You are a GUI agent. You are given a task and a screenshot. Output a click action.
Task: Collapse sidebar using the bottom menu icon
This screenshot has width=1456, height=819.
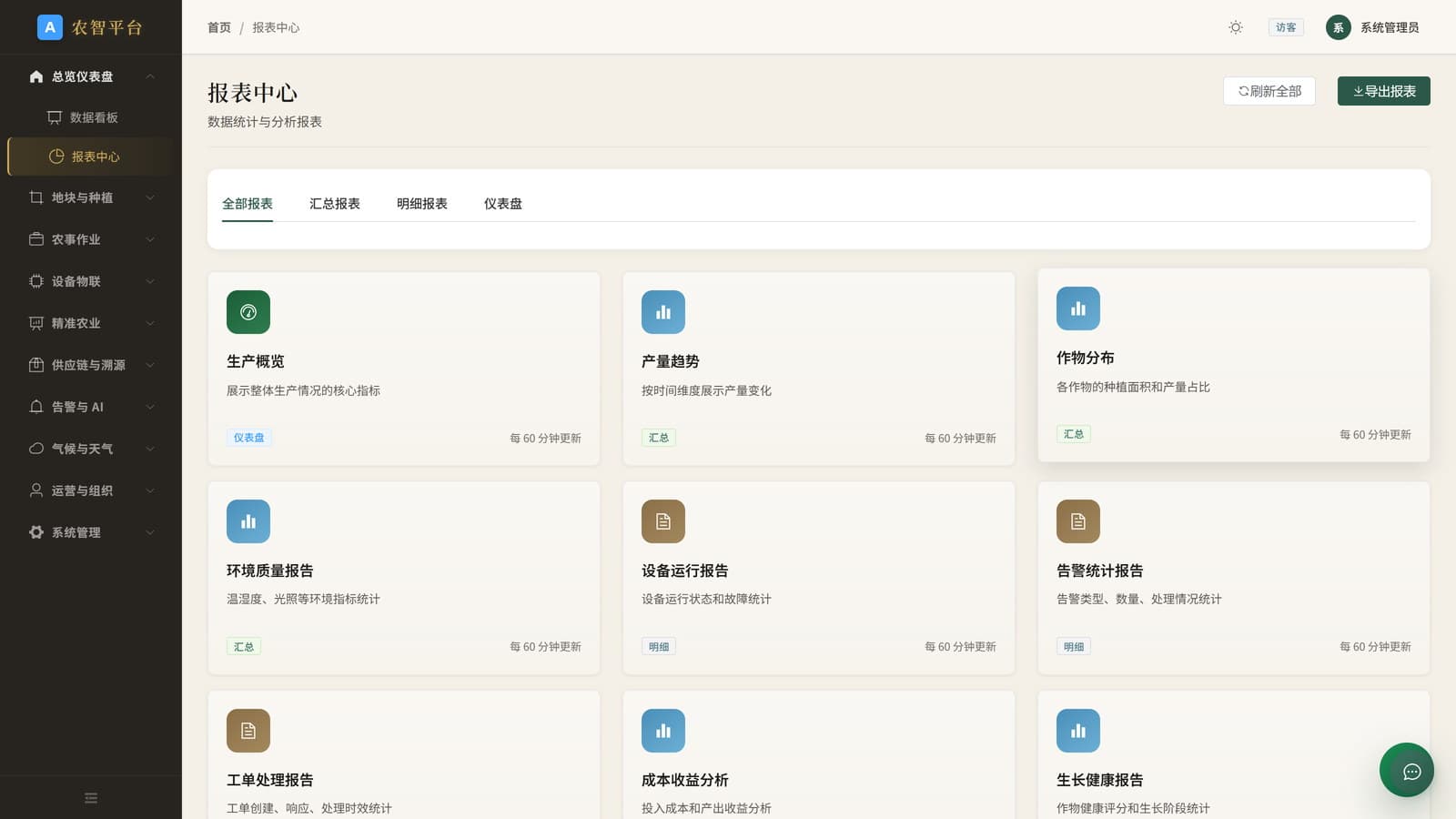pyautogui.click(x=91, y=798)
